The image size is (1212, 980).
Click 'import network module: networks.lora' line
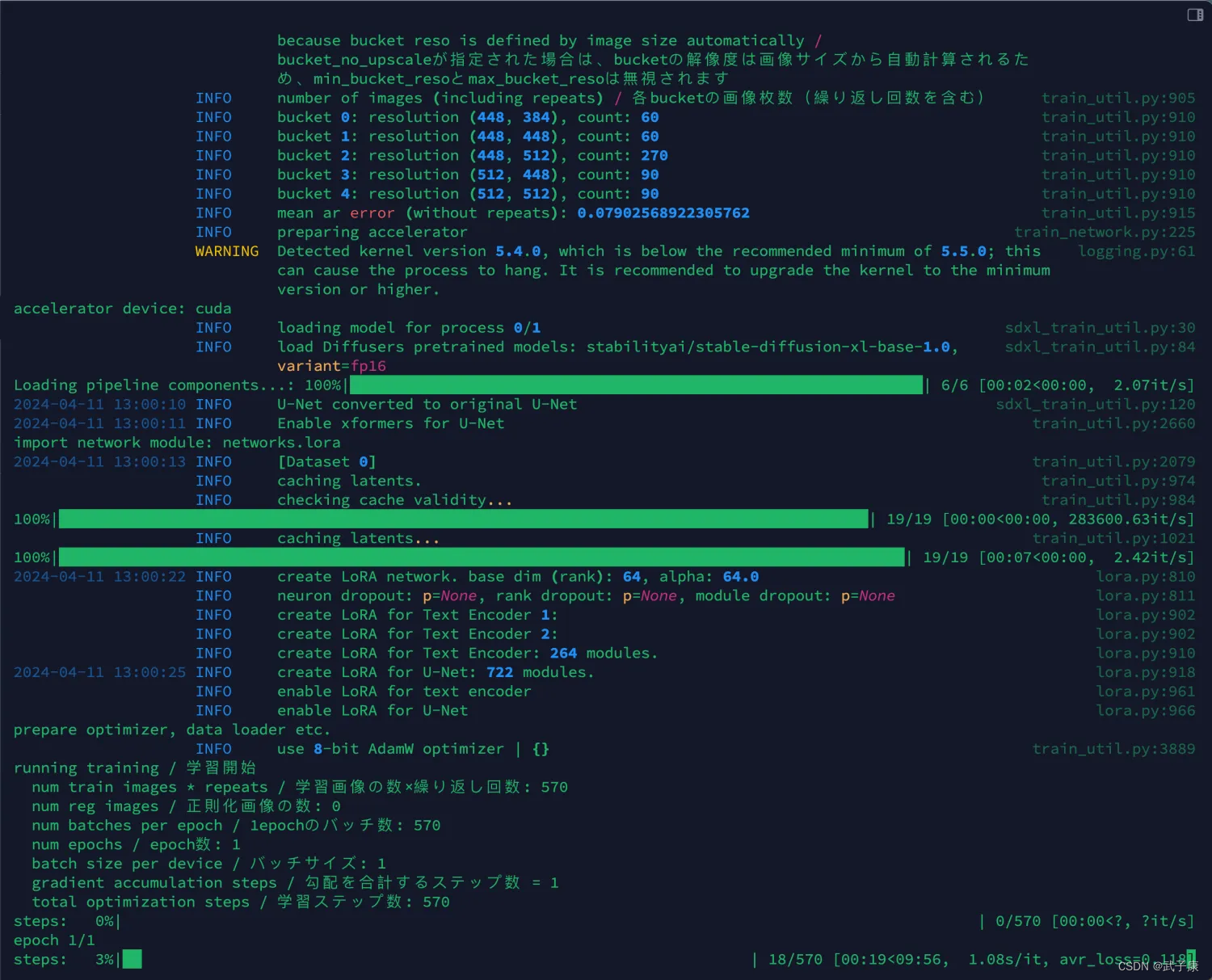pyautogui.click(x=177, y=443)
